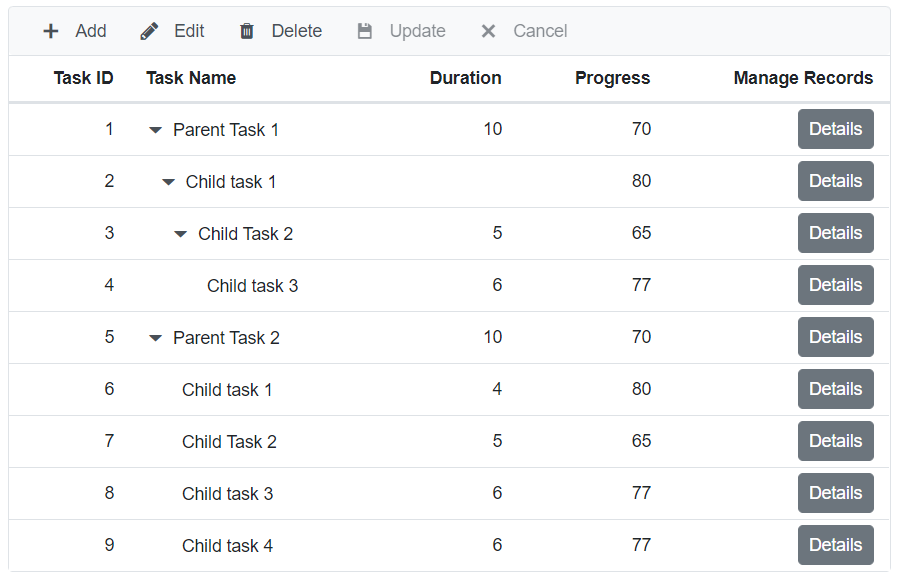Viewport: 899px width, 579px height.
Task: Collapse Parent Task 1 using its arrow
Action: (155, 129)
